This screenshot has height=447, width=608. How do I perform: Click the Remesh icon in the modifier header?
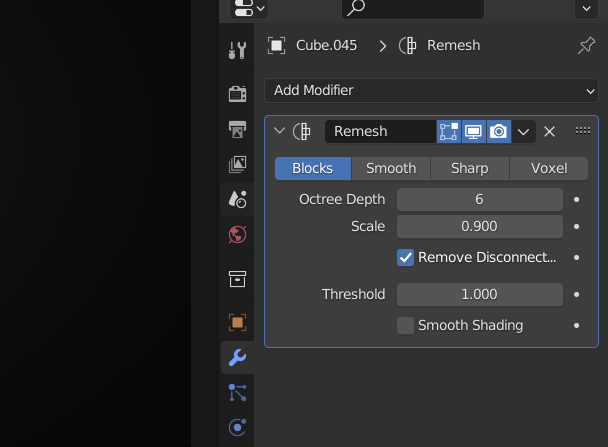[x=302, y=131]
